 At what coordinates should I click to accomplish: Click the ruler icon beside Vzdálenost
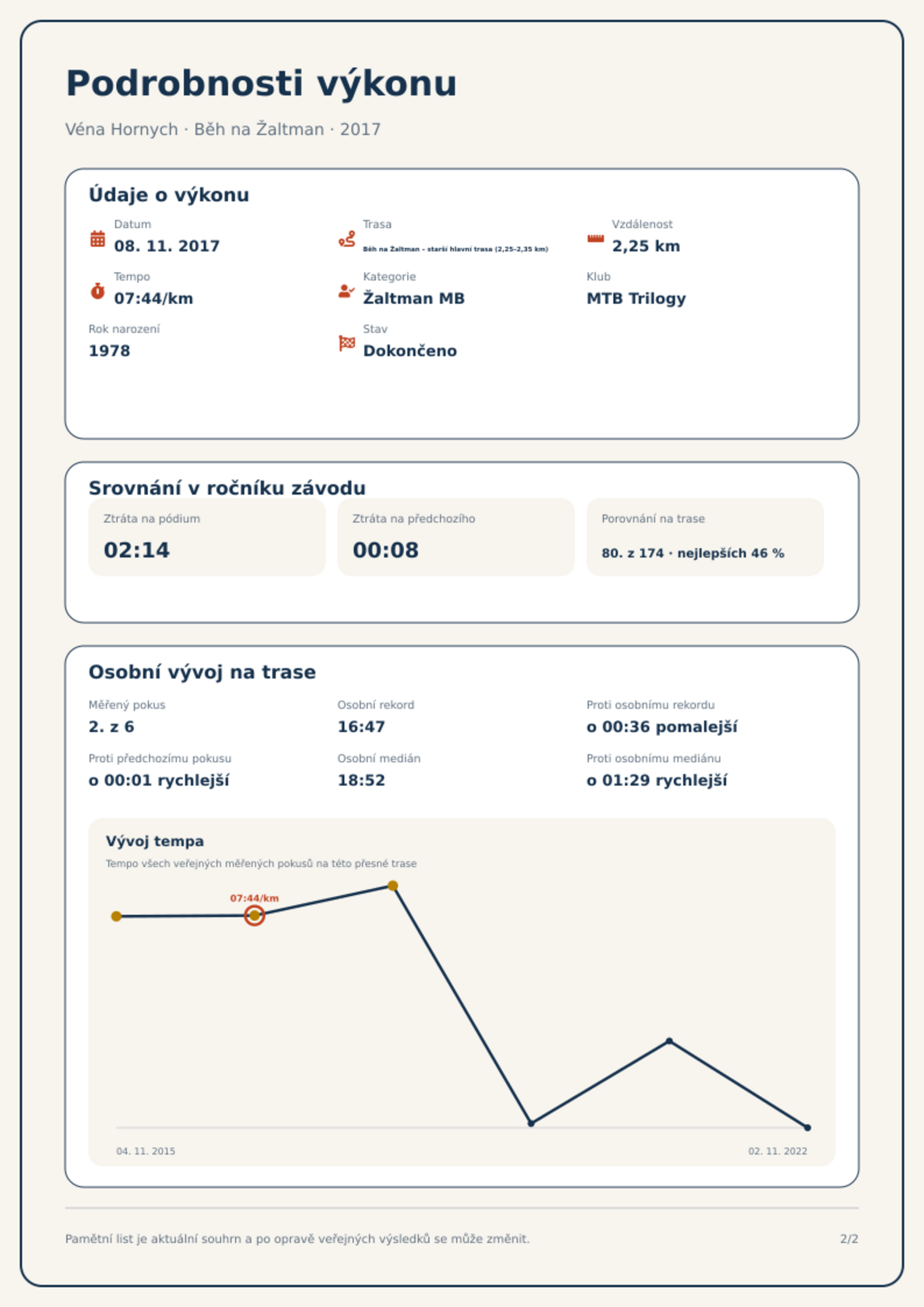click(x=595, y=239)
